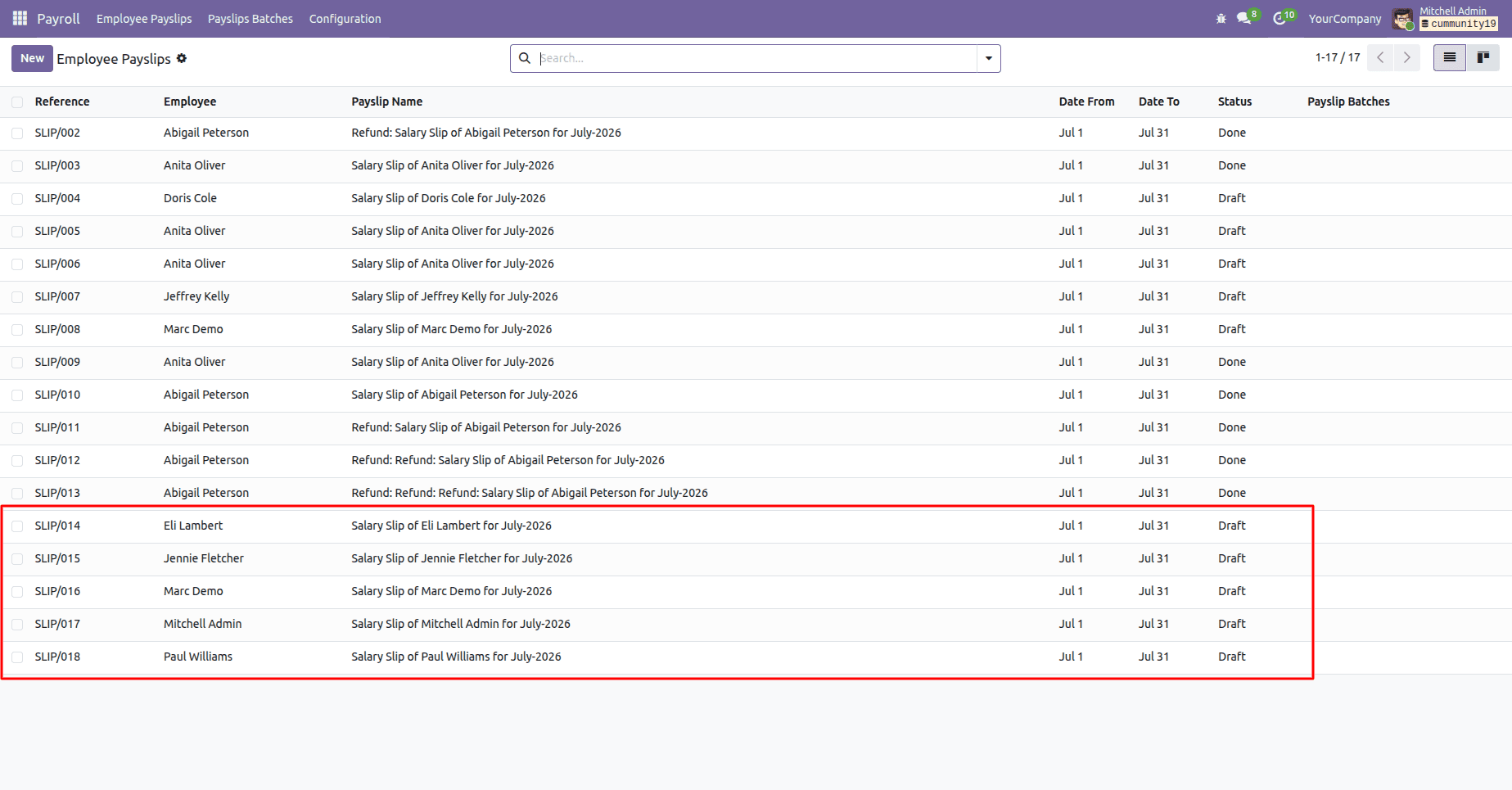
Task: Open payslip SLIP/011 refund row
Action: (x=486, y=427)
